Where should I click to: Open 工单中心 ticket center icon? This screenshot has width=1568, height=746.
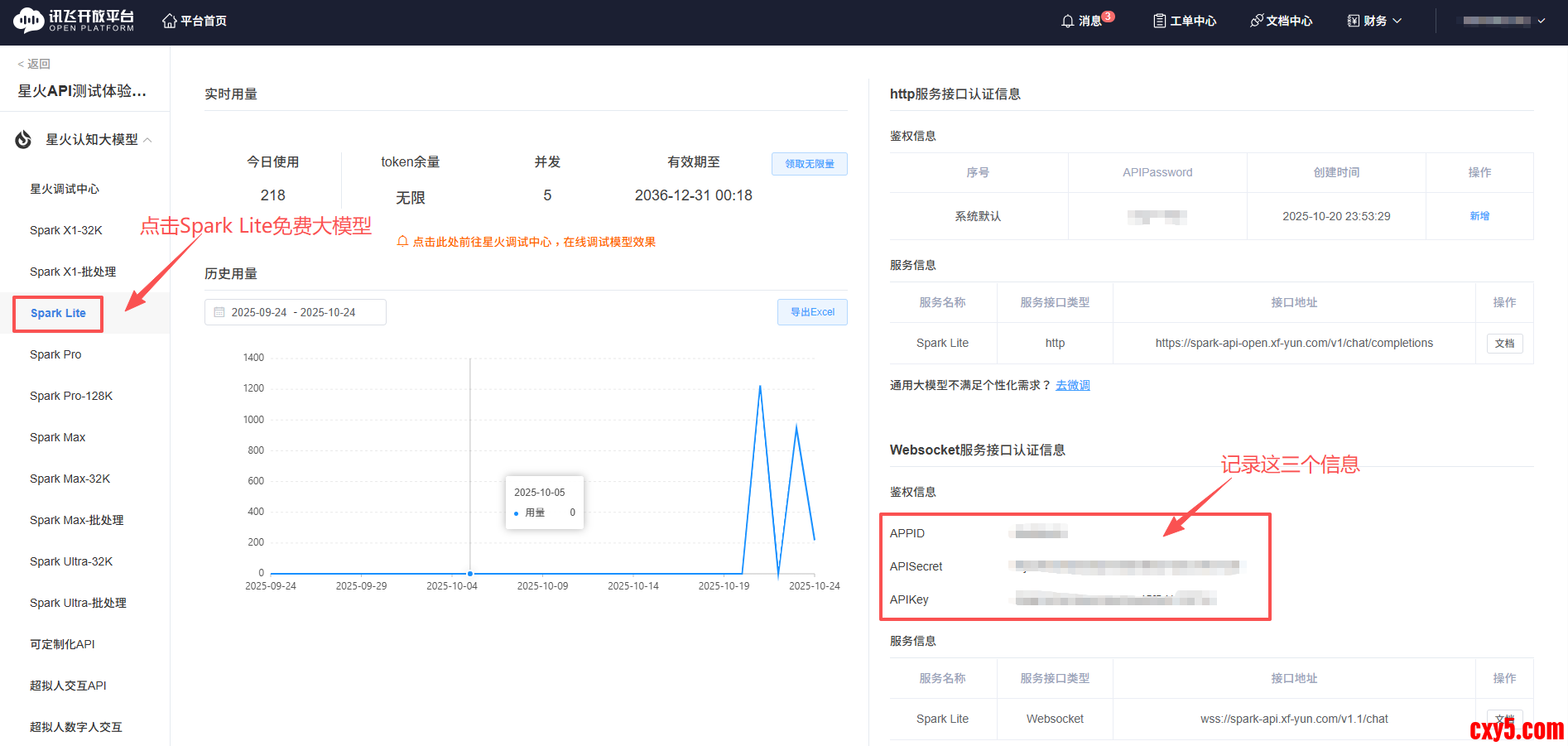click(1159, 21)
